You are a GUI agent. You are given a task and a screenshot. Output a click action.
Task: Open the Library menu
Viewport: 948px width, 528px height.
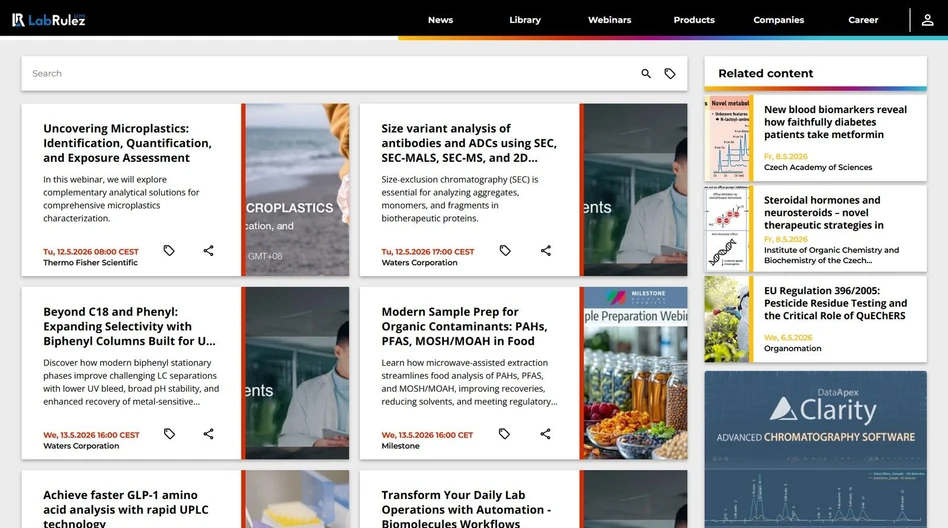click(525, 20)
